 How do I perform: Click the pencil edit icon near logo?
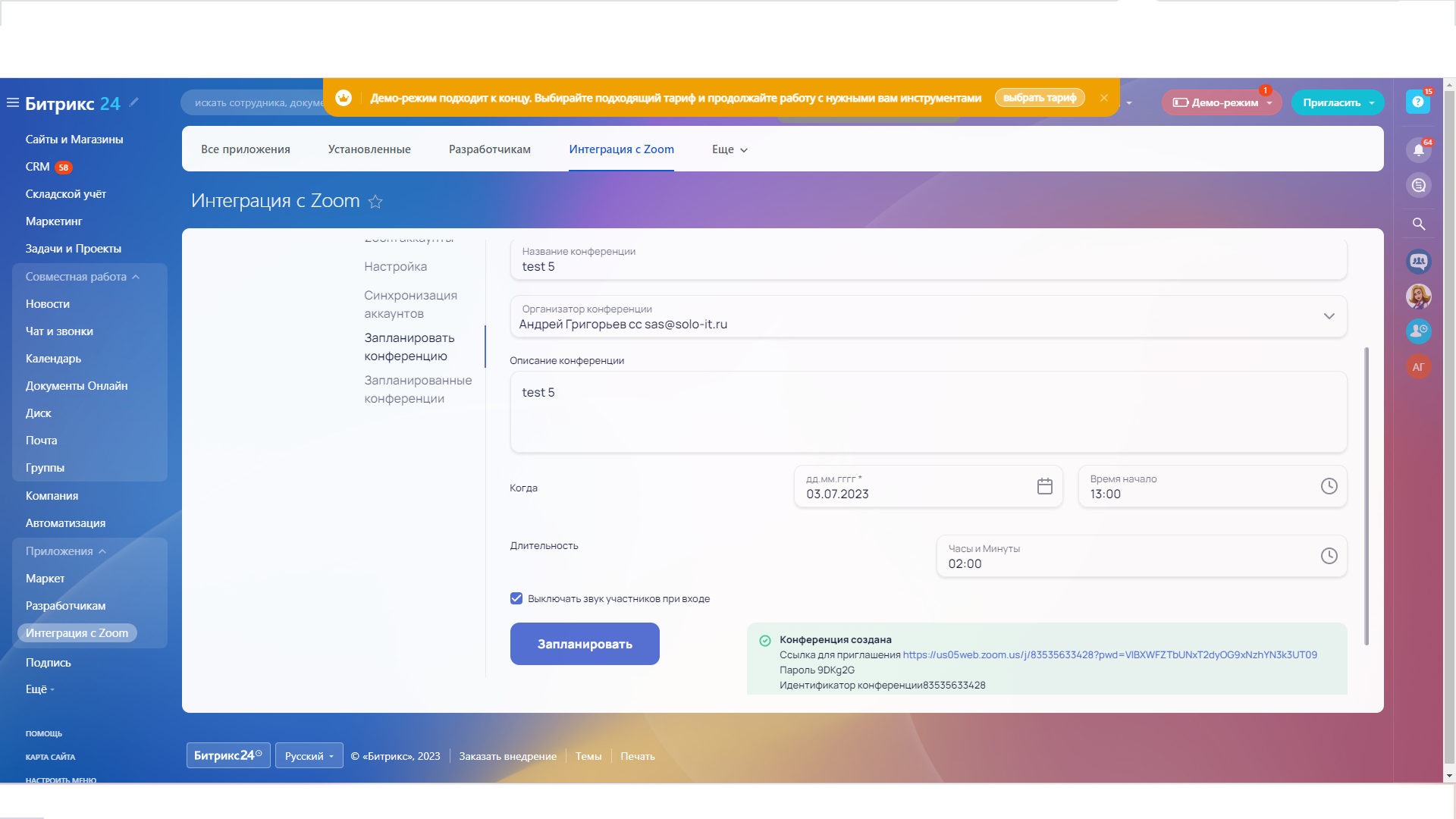tap(134, 102)
